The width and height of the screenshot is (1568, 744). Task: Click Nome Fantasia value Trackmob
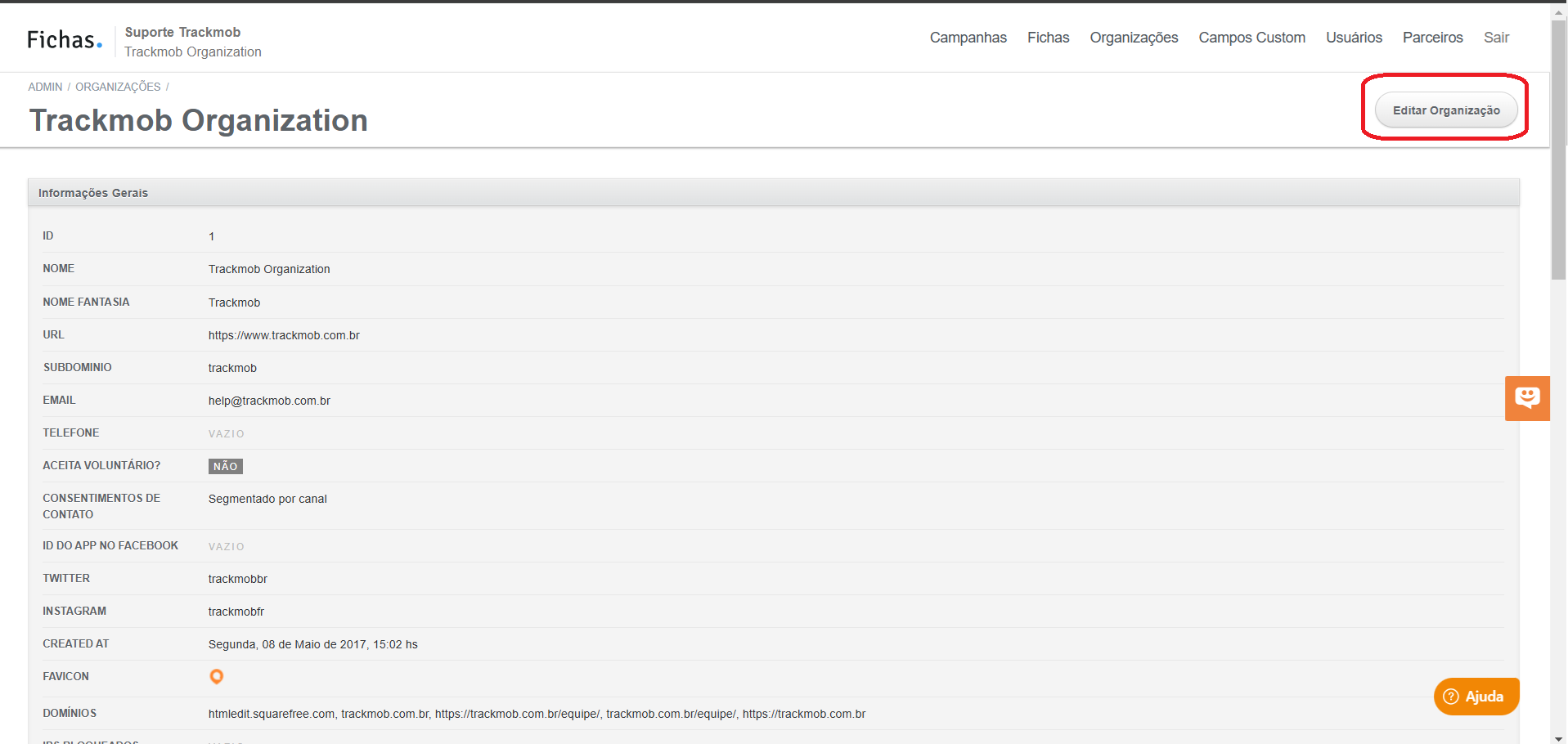pos(234,303)
